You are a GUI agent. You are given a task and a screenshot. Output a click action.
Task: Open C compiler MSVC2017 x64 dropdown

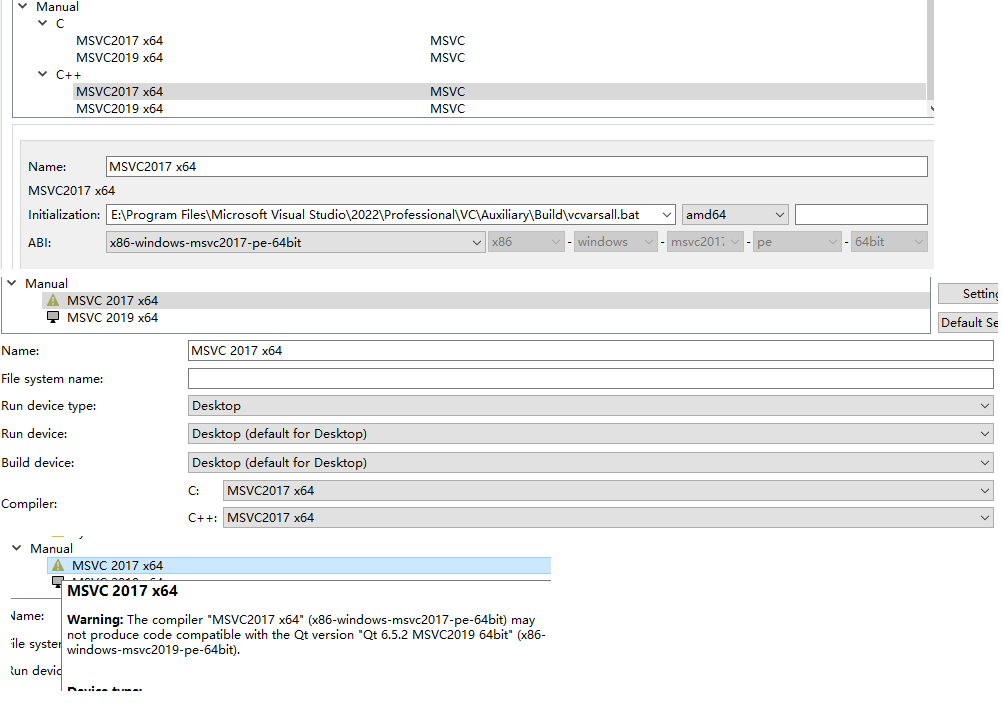(608, 491)
